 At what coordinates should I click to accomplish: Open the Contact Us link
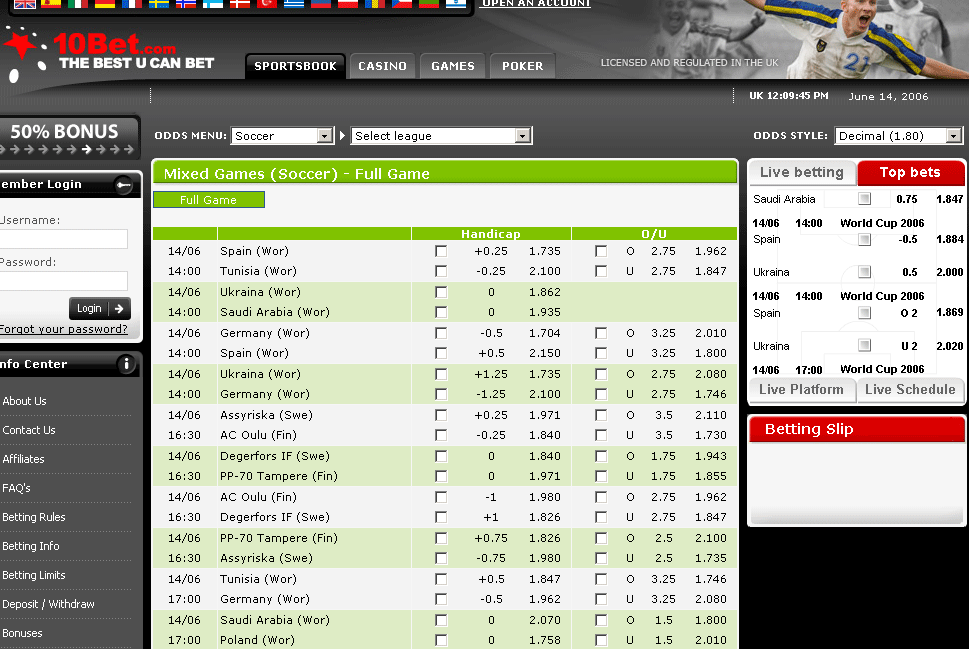(28, 430)
